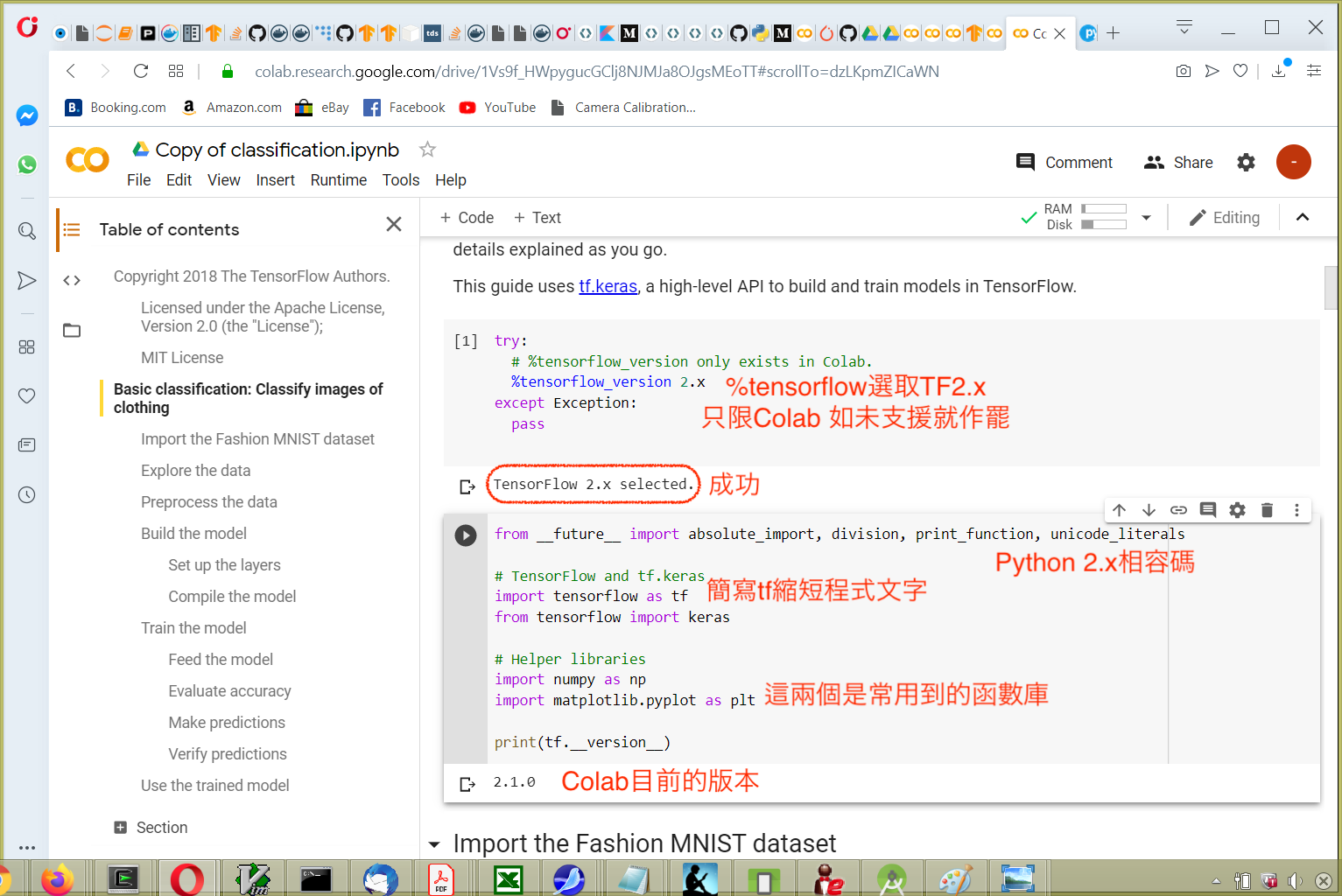Open the View menu
This screenshot has width=1342, height=896.
point(223,179)
